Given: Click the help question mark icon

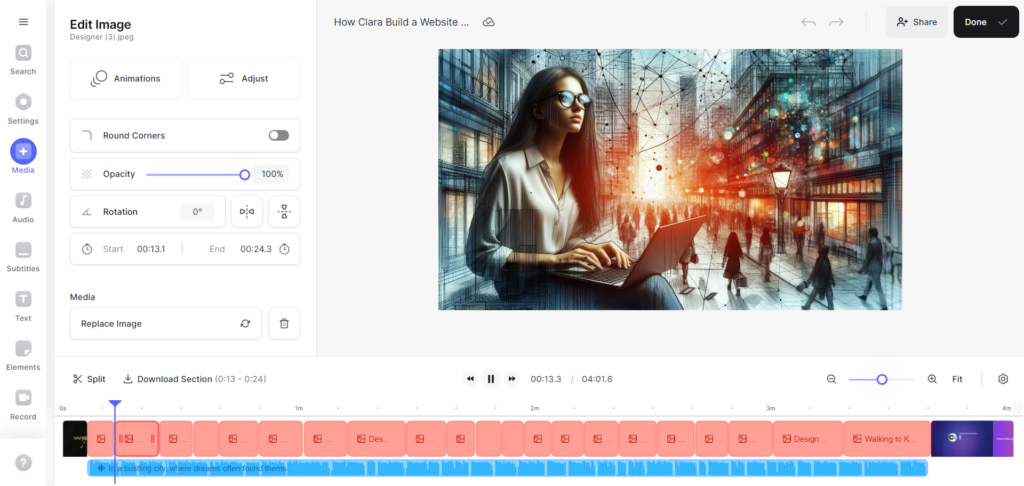Looking at the screenshot, I should click(x=24, y=462).
